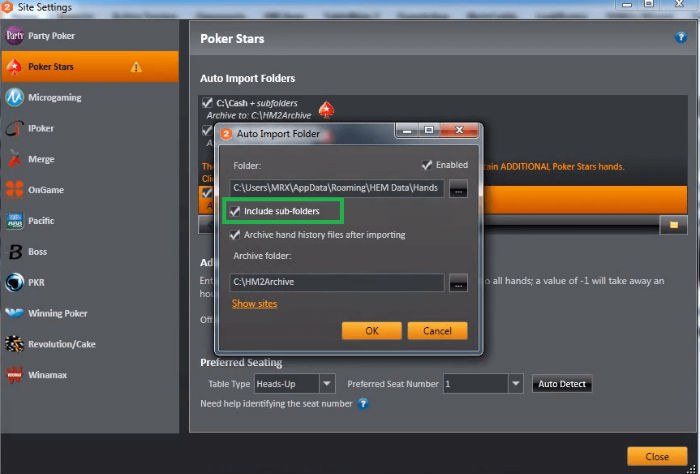Viewport: 700px width, 474px height.
Task: Click the yellow folder browse icon
Action: [x=674, y=224]
